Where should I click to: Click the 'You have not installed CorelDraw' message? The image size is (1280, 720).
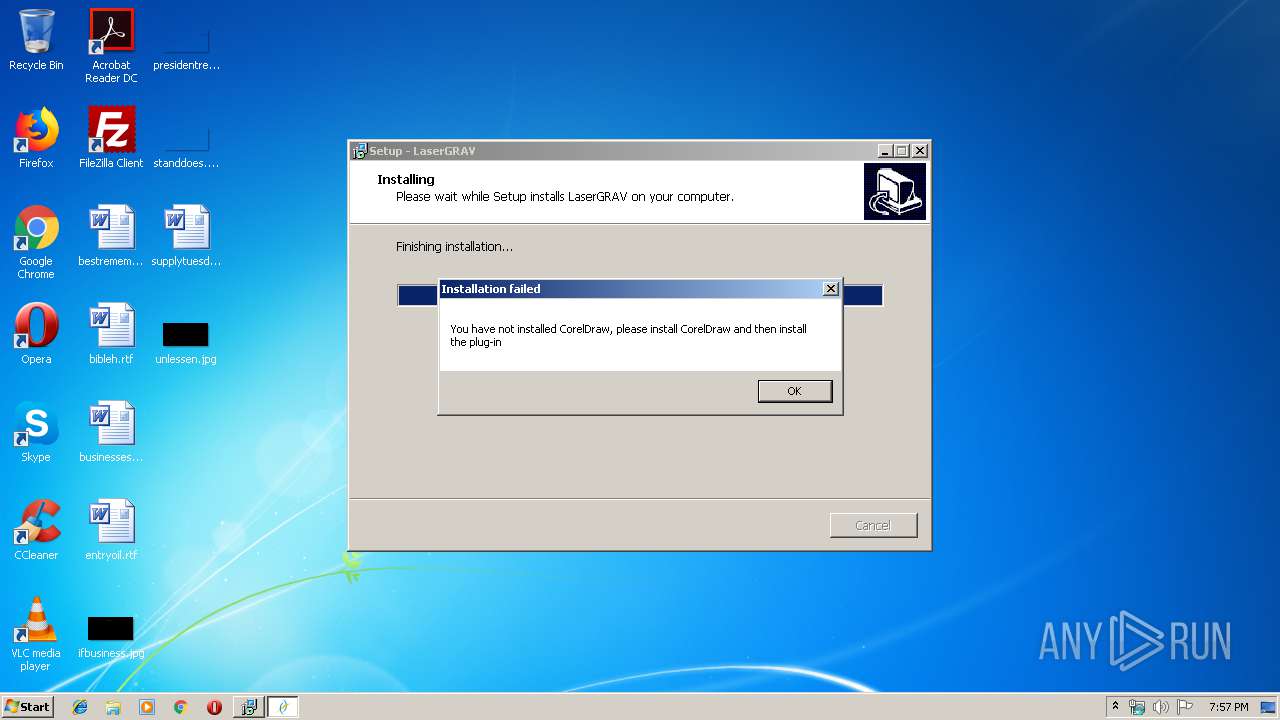628,335
